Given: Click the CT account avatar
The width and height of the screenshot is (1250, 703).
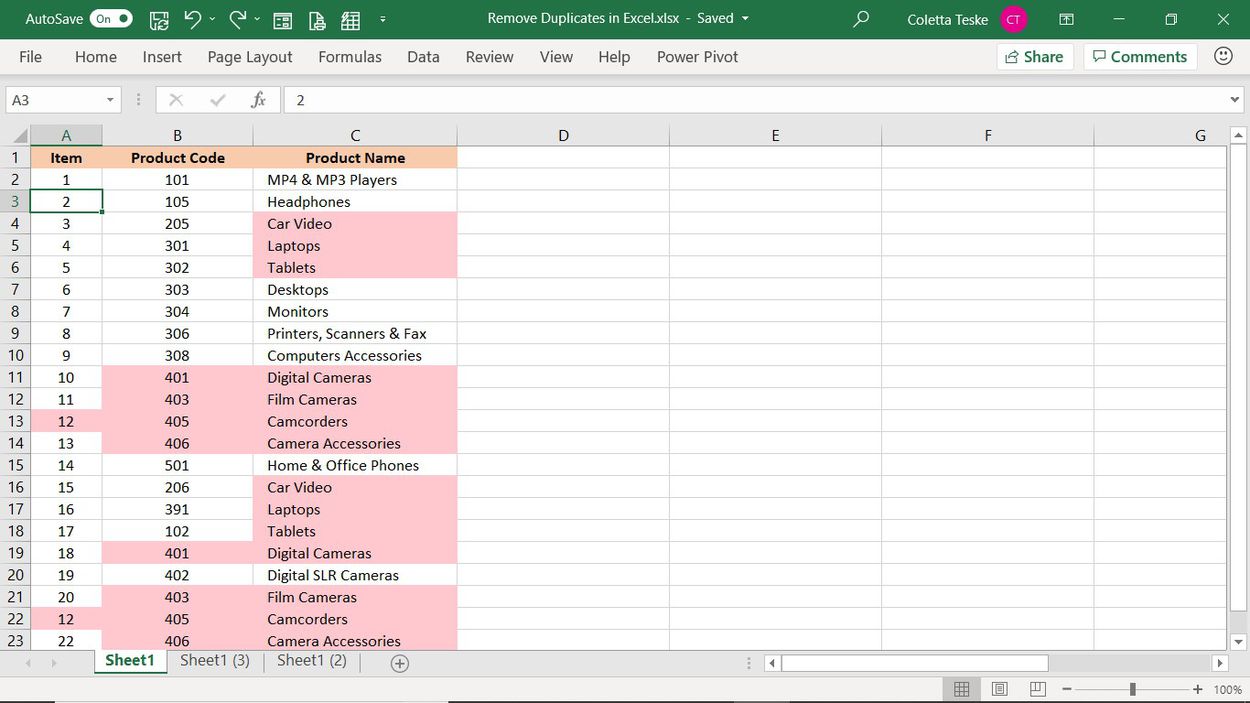Looking at the screenshot, I should pos(1014,19).
